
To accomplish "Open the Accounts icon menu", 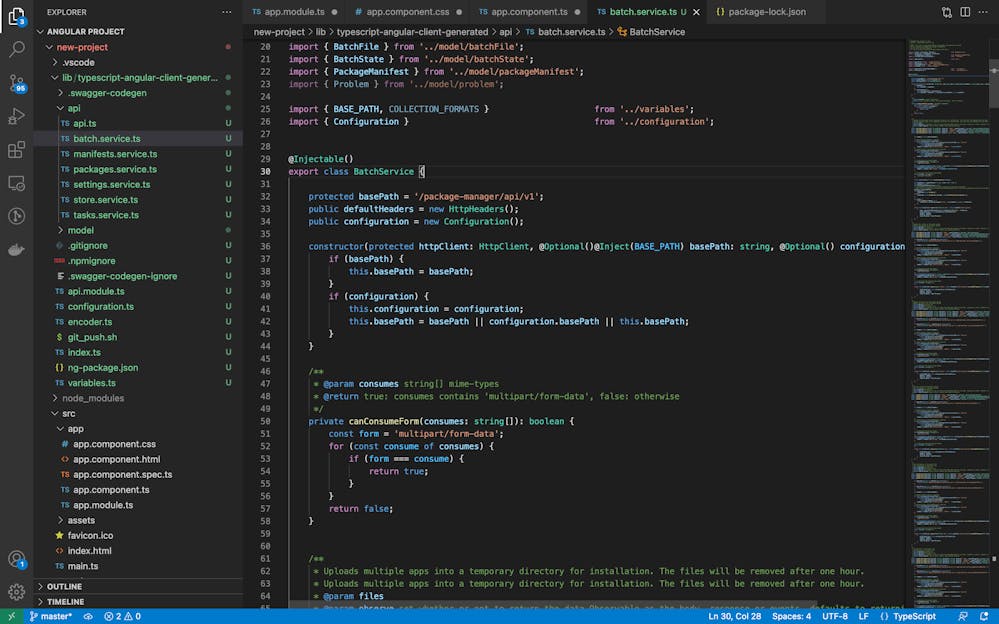I will (x=16, y=559).
